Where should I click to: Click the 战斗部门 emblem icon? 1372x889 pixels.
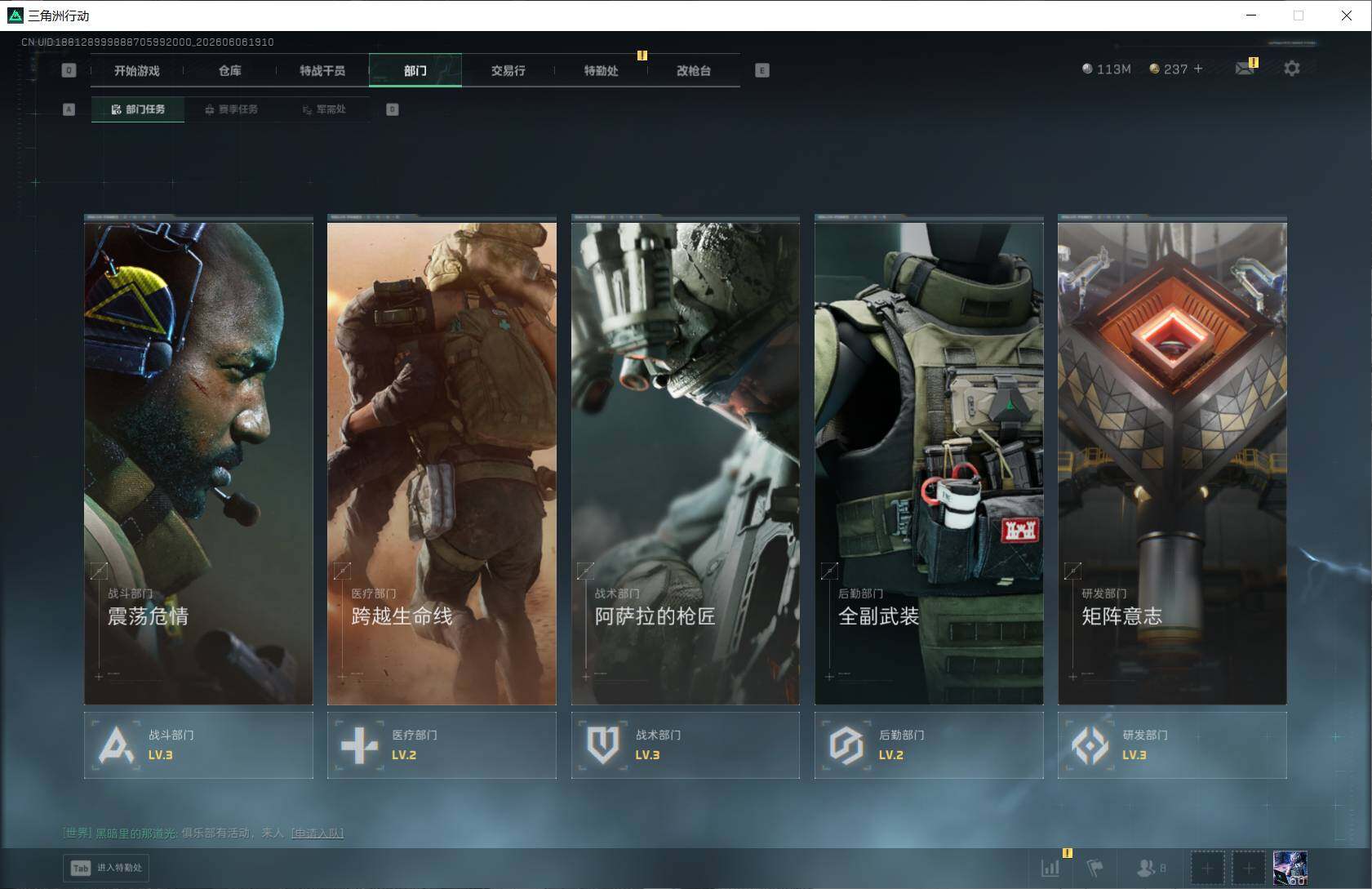tap(116, 745)
